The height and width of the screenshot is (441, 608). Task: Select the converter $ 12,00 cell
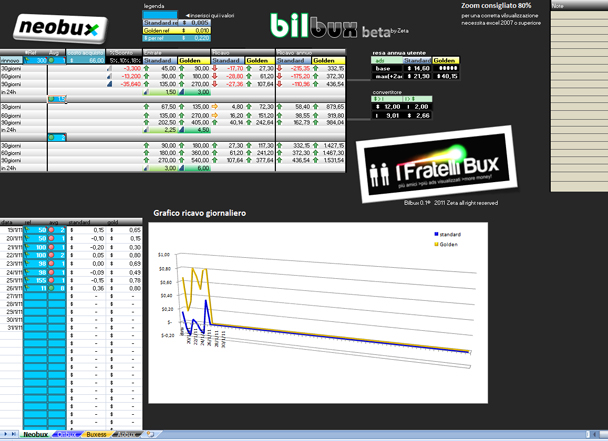pyautogui.click(x=388, y=107)
